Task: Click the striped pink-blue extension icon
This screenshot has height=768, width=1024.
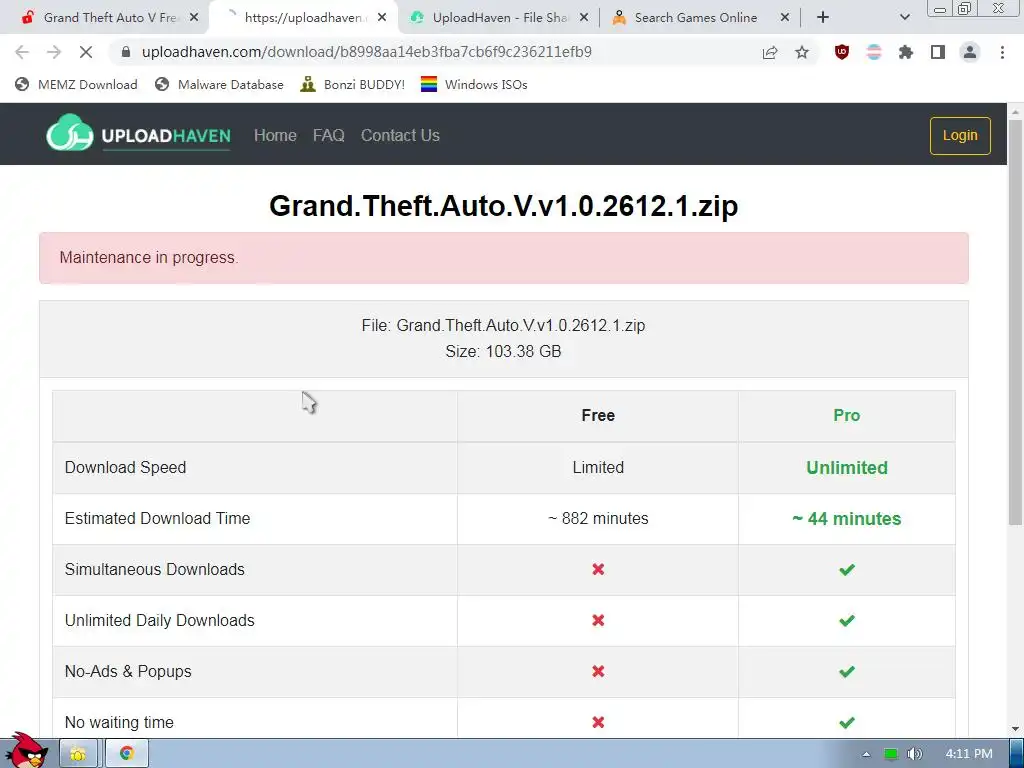Action: [874, 52]
